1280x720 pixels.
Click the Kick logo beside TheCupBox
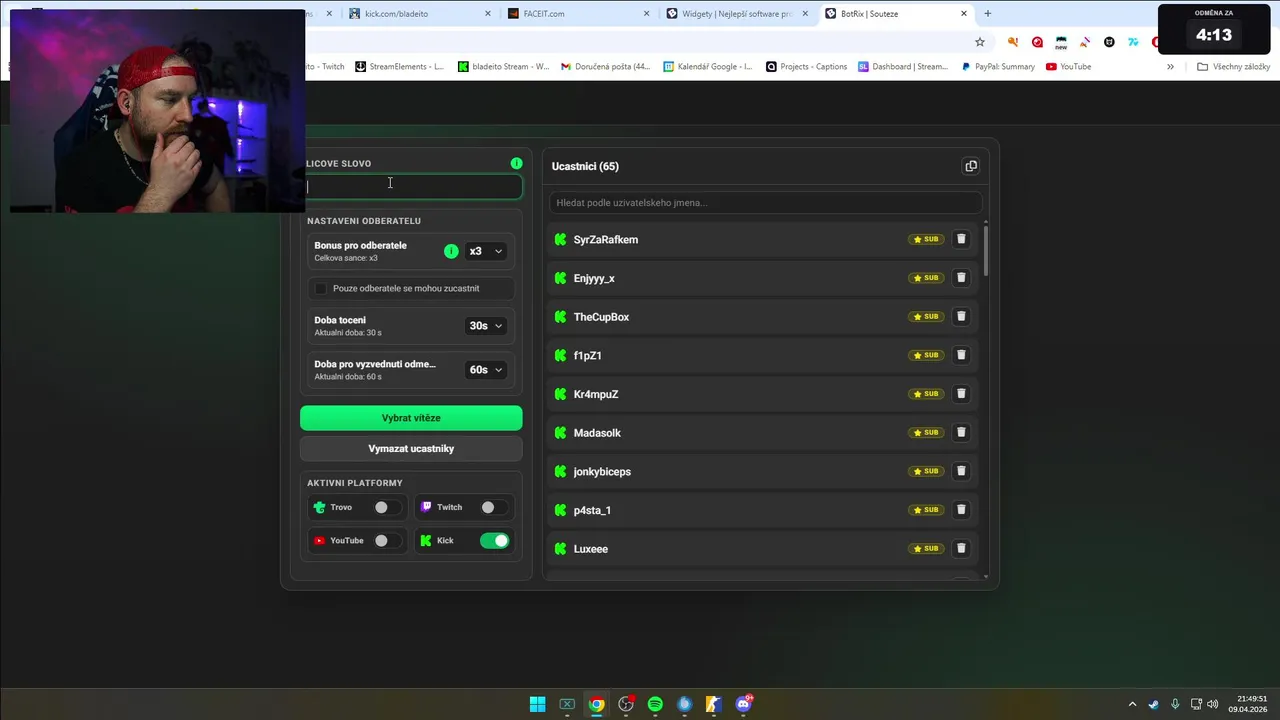click(x=560, y=317)
